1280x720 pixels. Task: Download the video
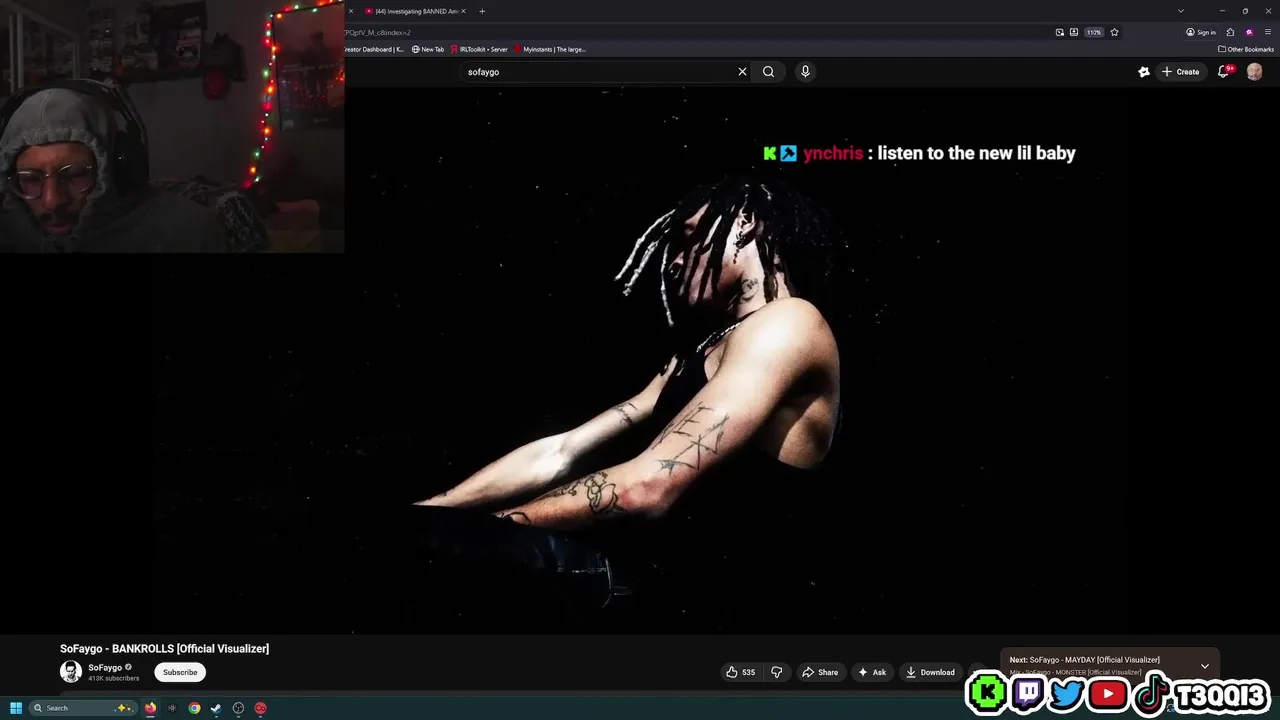[930, 672]
